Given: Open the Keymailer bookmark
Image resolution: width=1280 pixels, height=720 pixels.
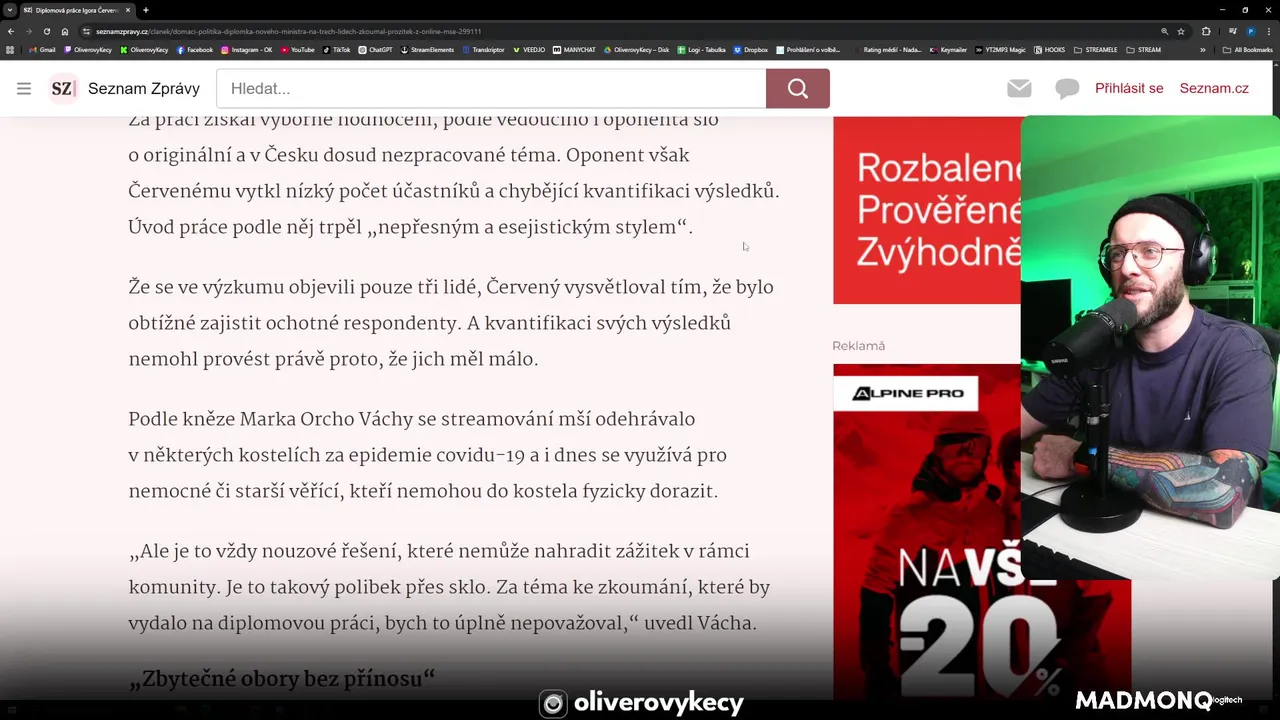Looking at the screenshot, I should coord(949,49).
